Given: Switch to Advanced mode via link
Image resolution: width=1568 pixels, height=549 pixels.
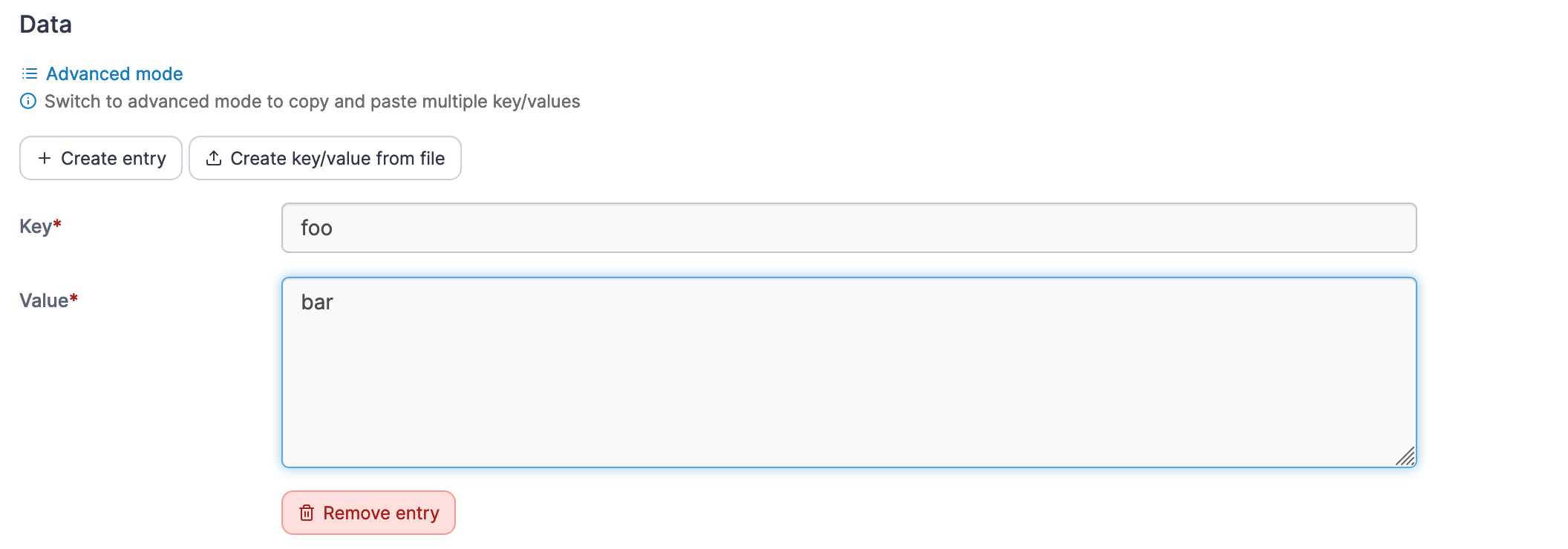Looking at the screenshot, I should click(x=114, y=73).
